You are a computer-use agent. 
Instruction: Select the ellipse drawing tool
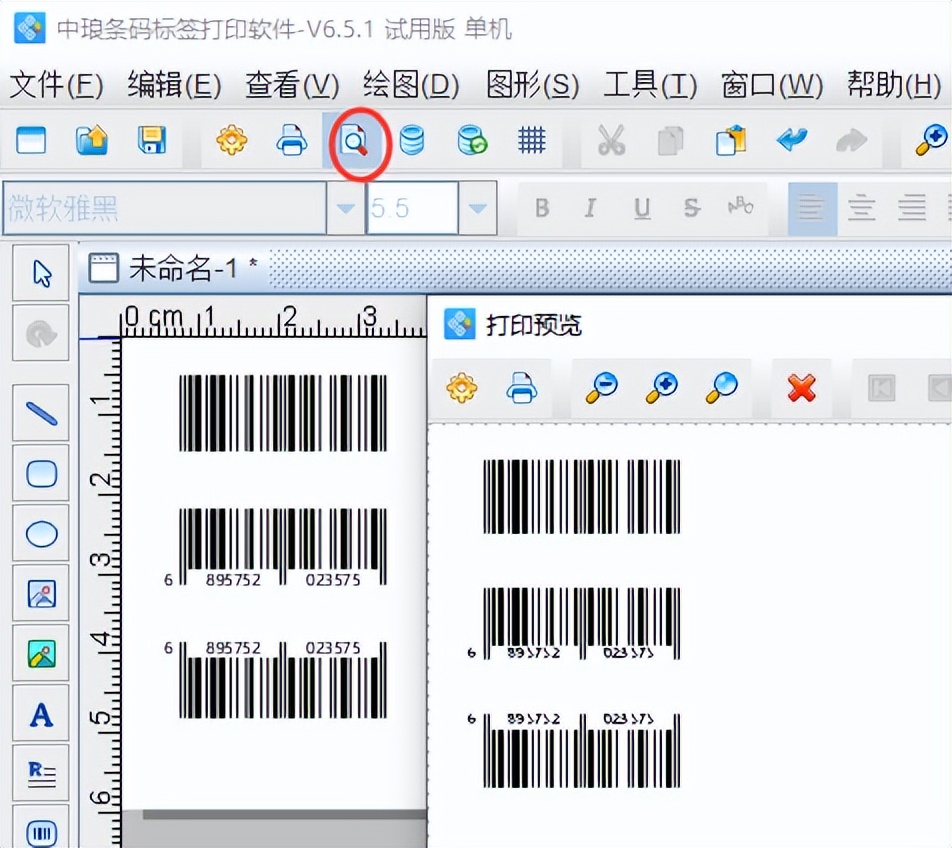(x=42, y=534)
